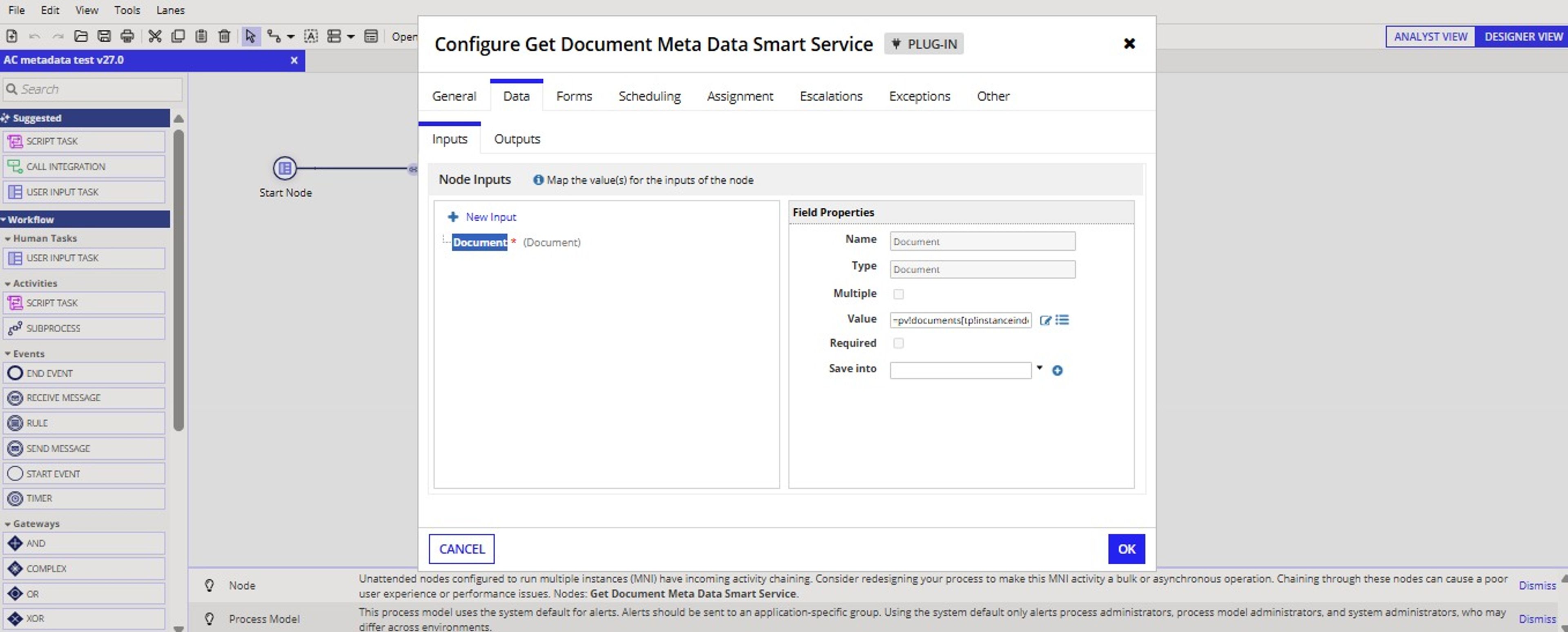
Task: Click the Paste clipboard icon
Action: pyautogui.click(x=201, y=36)
